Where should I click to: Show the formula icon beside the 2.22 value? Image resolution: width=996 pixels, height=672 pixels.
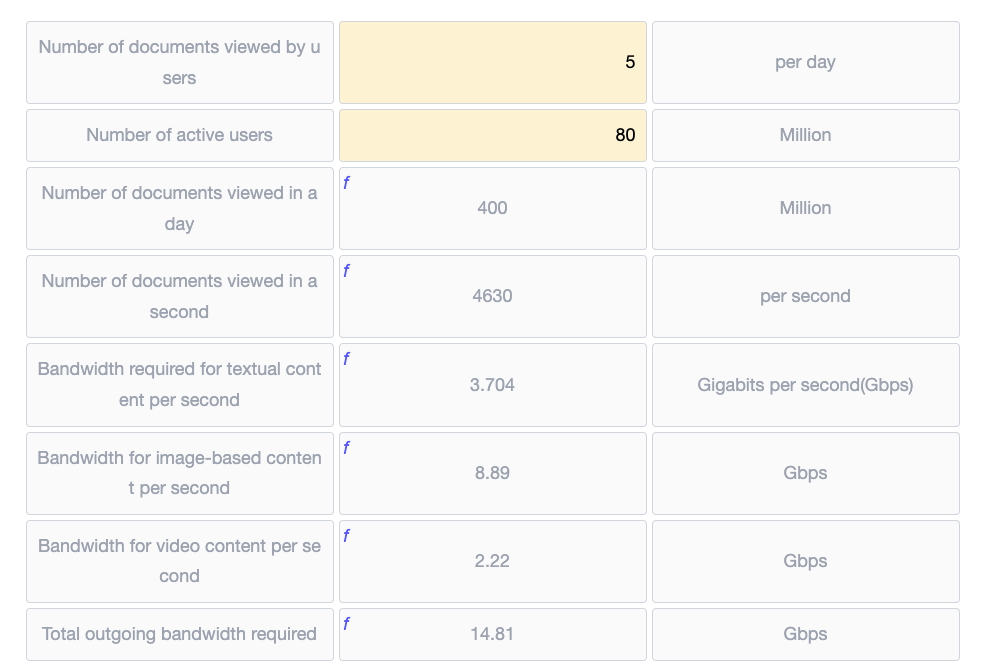click(x=346, y=535)
